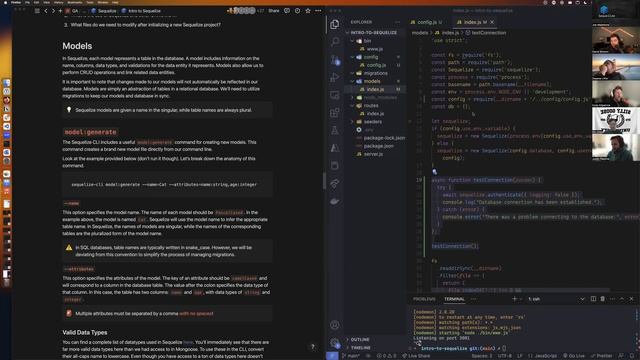Open the Help menu in menu bar

coord(115,2)
